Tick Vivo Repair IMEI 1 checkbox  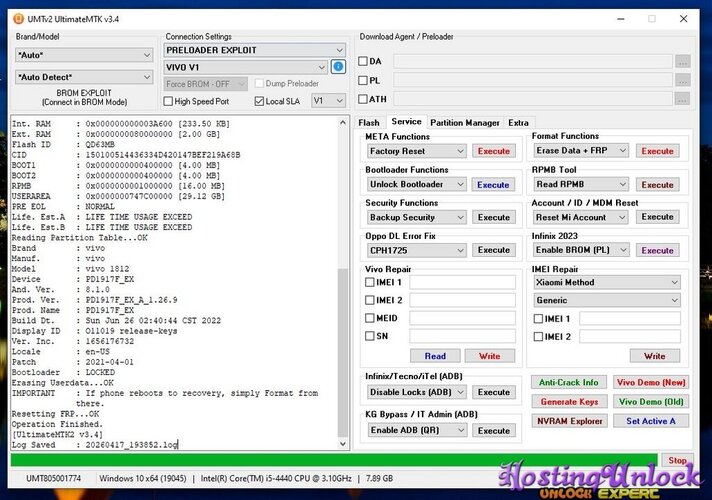click(x=370, y=282)
